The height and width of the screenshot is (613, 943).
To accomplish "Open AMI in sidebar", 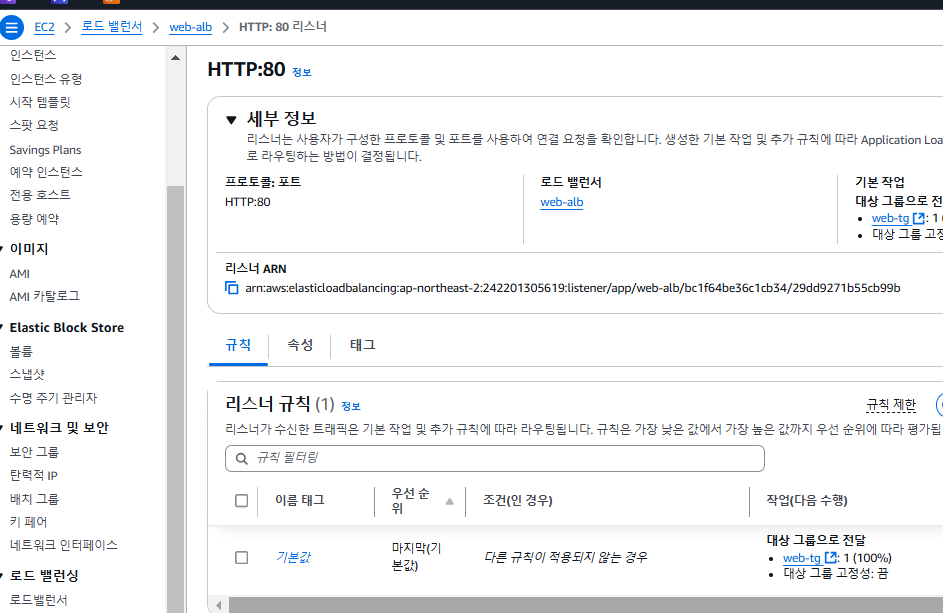I will click(20, 274).
